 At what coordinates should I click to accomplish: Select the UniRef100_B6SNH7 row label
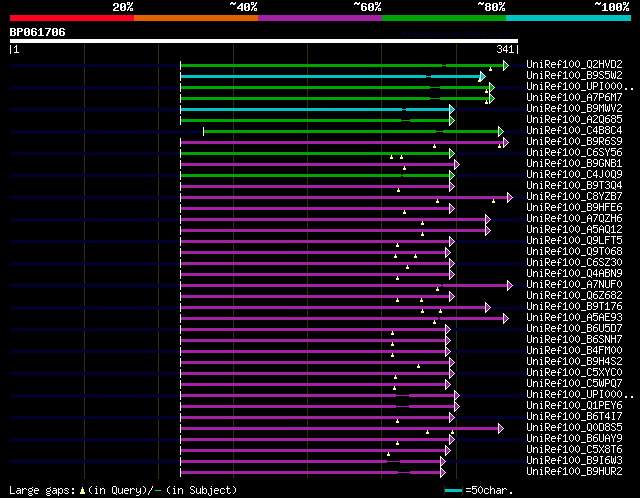pos(574,340)
